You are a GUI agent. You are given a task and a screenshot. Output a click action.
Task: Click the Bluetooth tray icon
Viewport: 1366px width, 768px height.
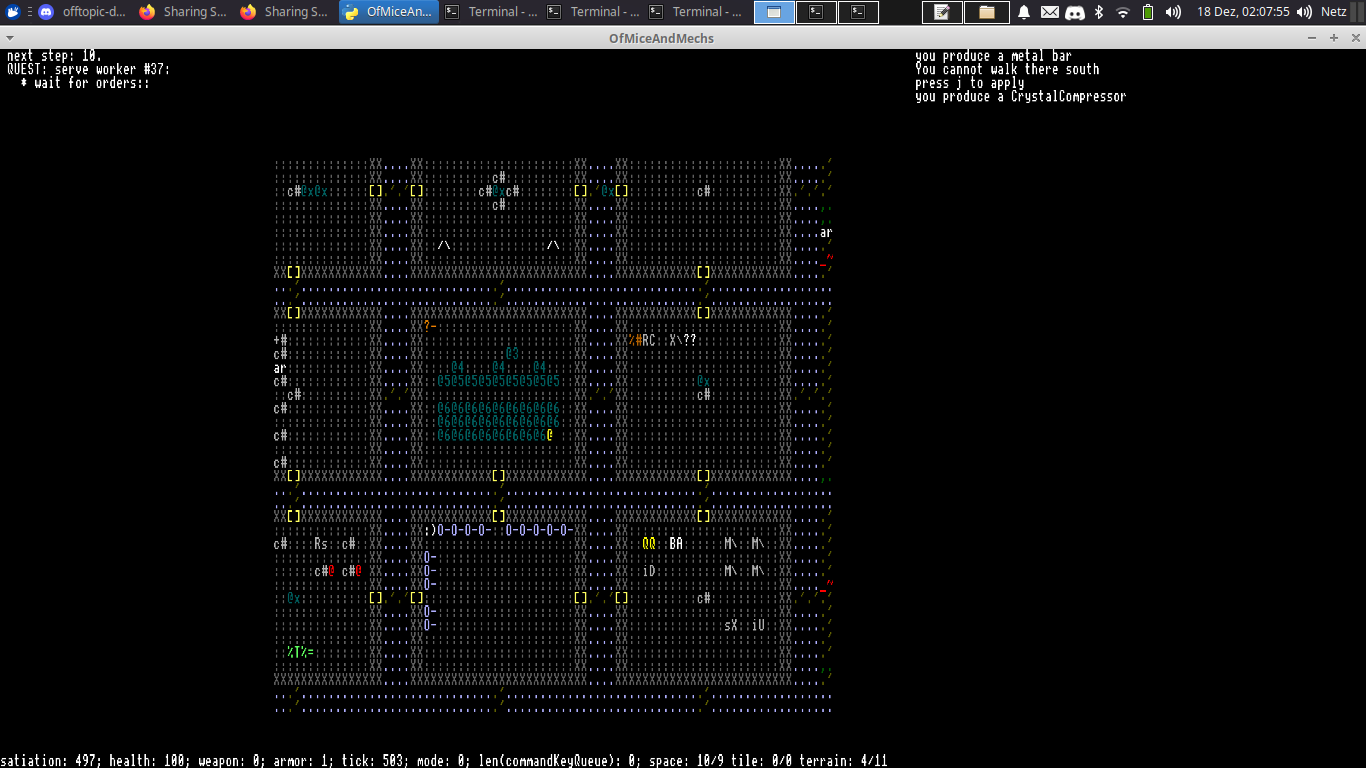(1099, 12)
